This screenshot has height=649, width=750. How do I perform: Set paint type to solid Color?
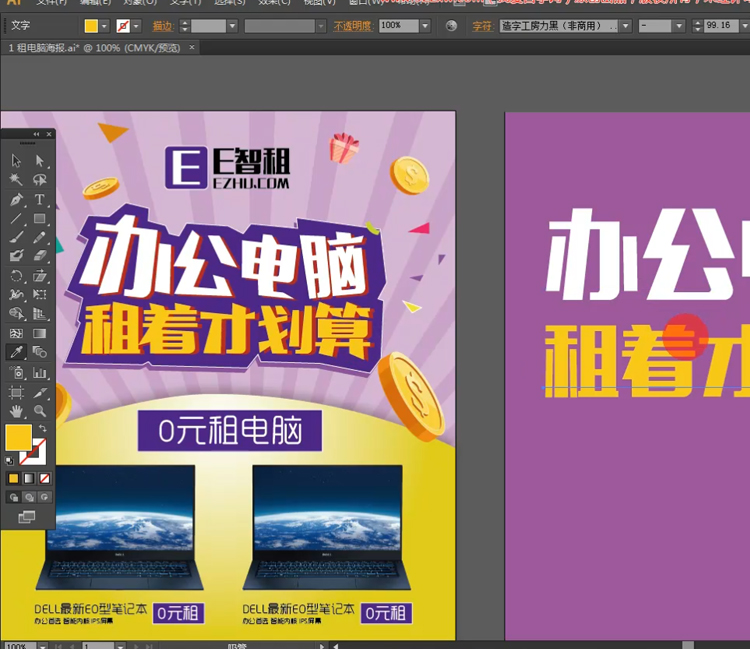pos(13,478)
